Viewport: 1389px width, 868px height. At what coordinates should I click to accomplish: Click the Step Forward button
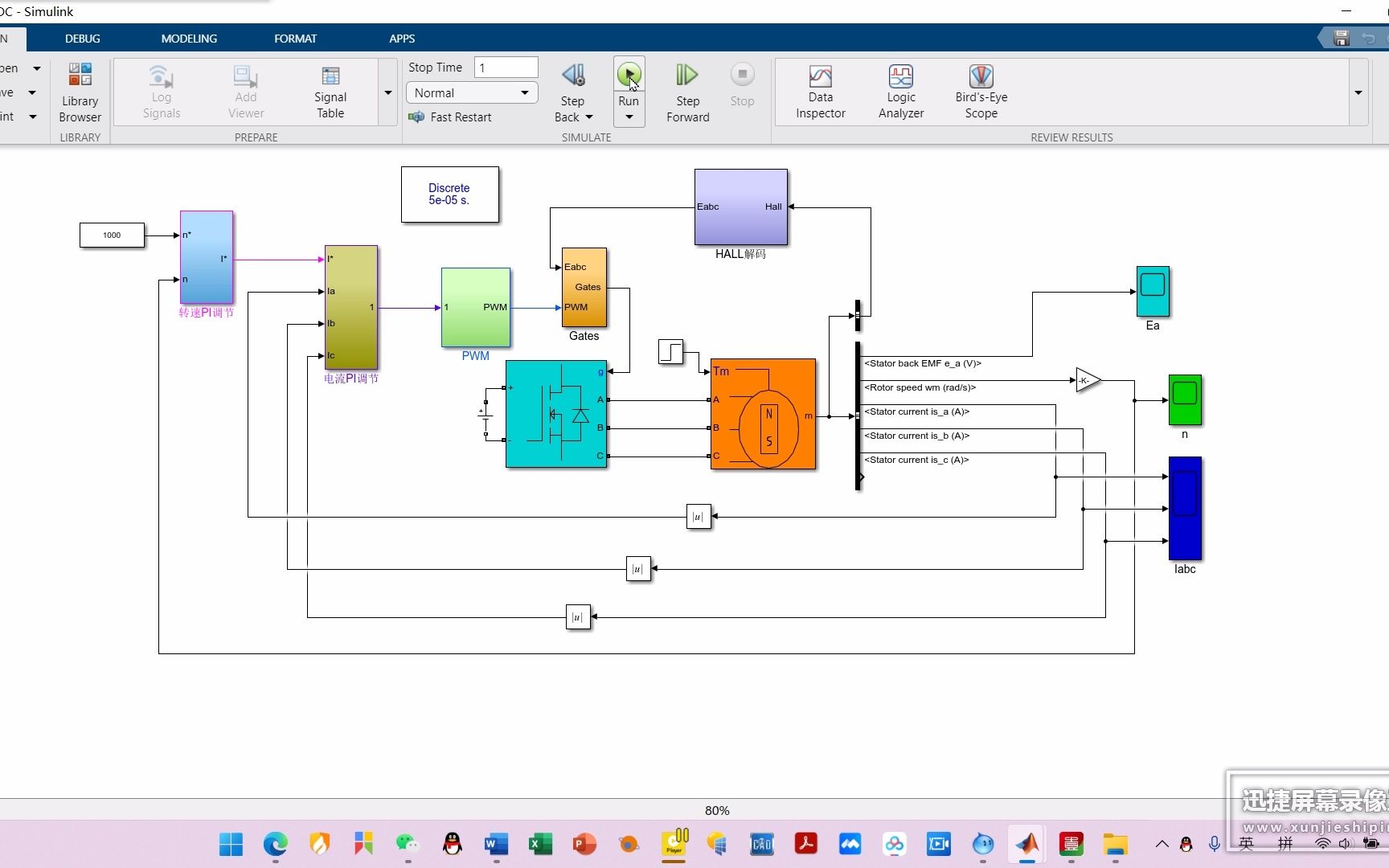pyautogui.click(x=687, y=88)
